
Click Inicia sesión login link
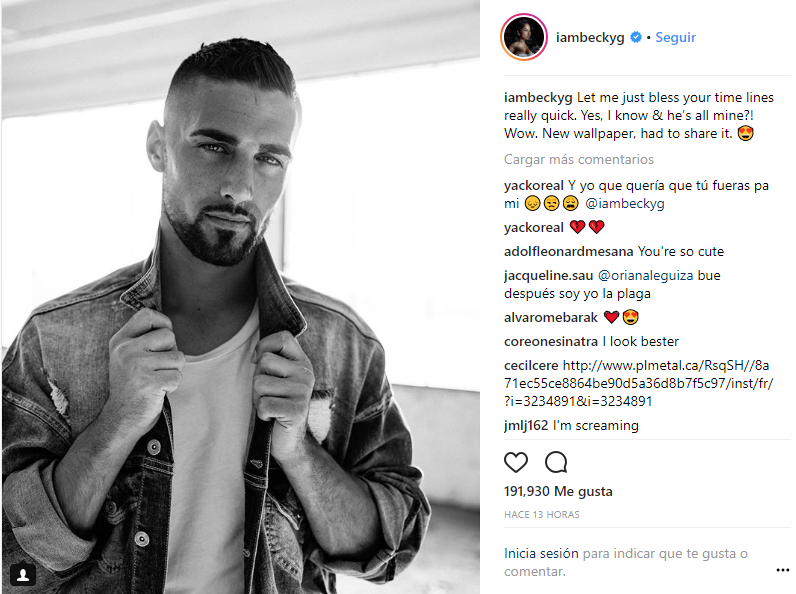[x=541, y=553]
